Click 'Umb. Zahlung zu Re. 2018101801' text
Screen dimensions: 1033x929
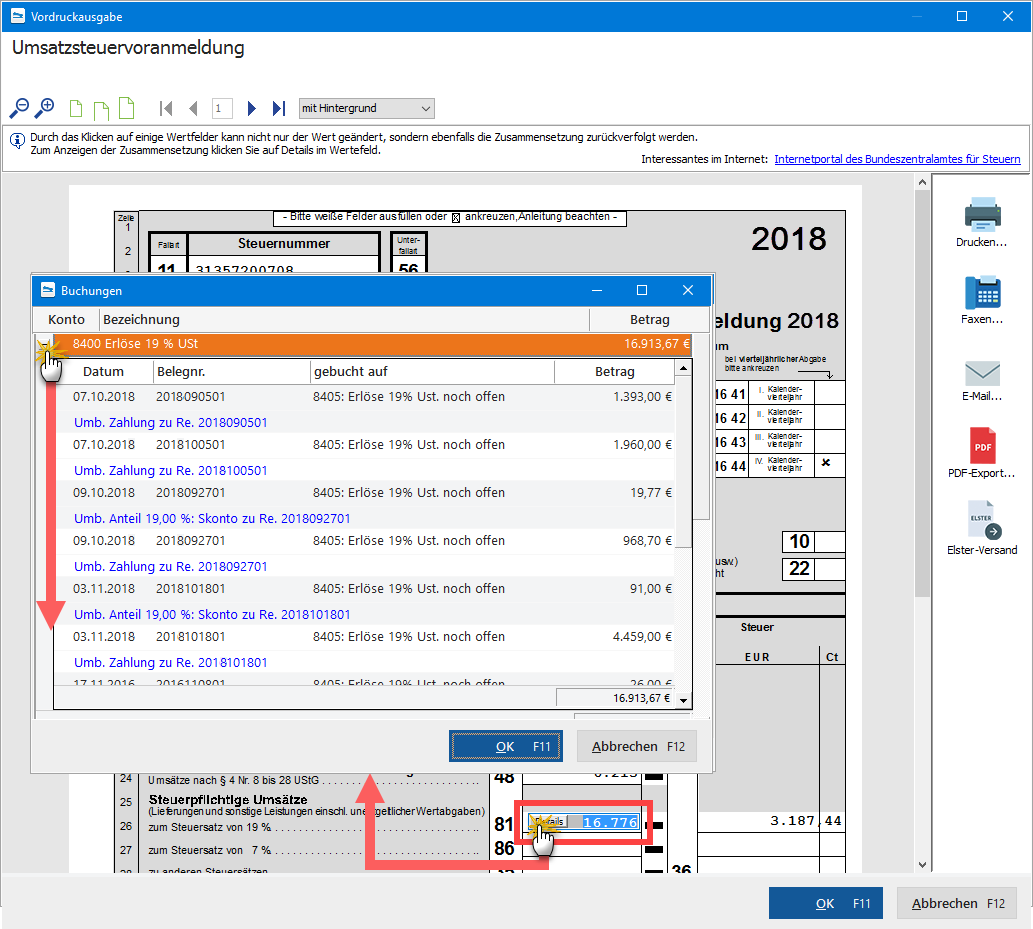point(171,663)
